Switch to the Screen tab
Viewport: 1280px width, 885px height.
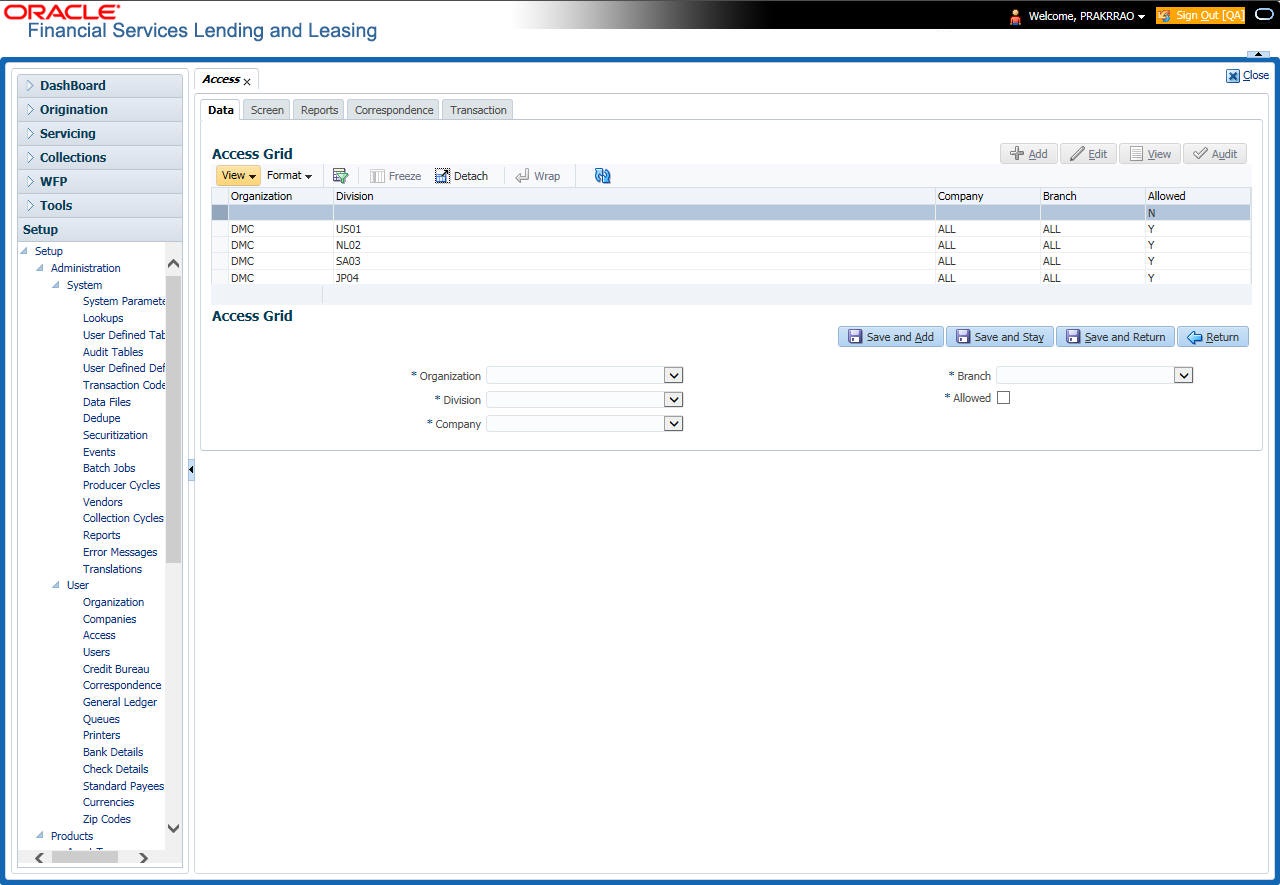267,110
